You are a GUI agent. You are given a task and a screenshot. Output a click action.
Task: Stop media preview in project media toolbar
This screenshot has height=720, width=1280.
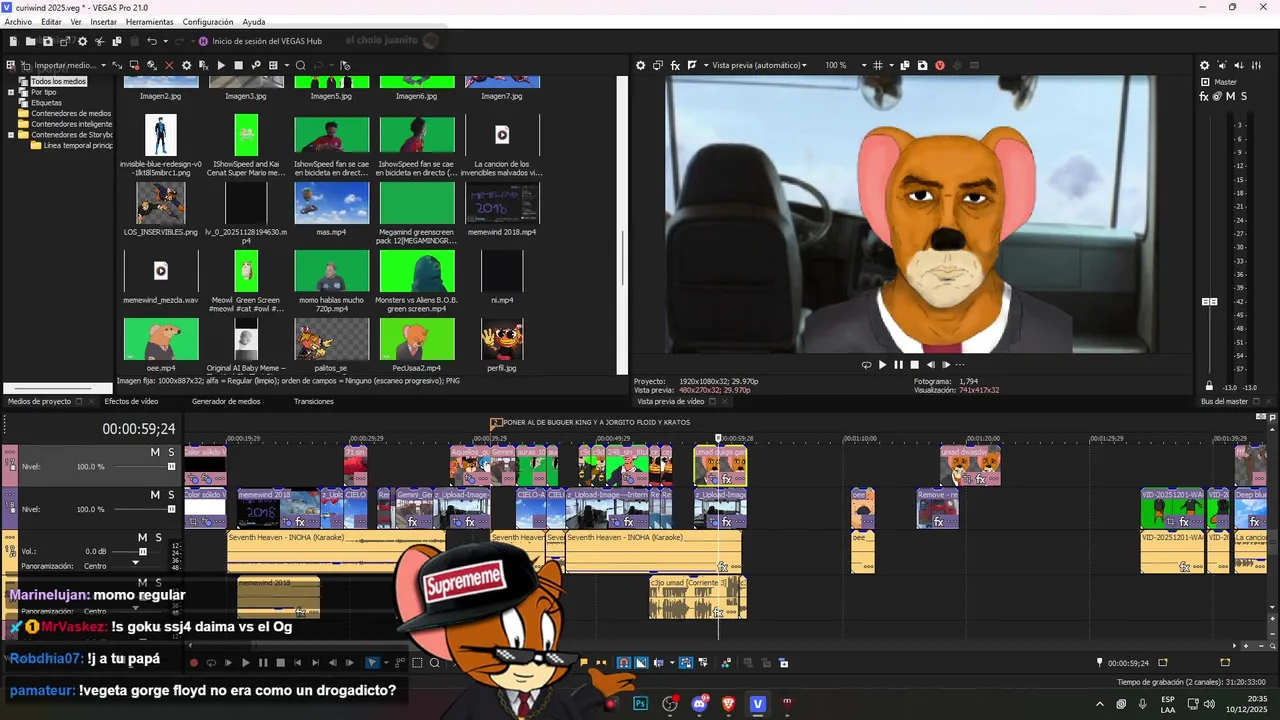tap(238, 65)
